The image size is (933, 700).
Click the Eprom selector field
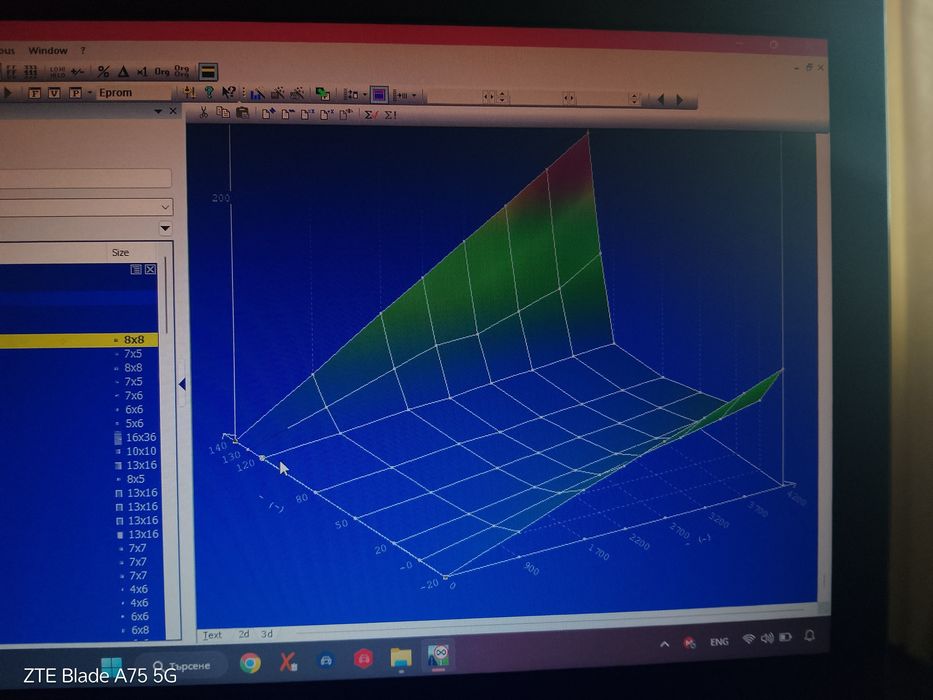[x=134, y=93]
